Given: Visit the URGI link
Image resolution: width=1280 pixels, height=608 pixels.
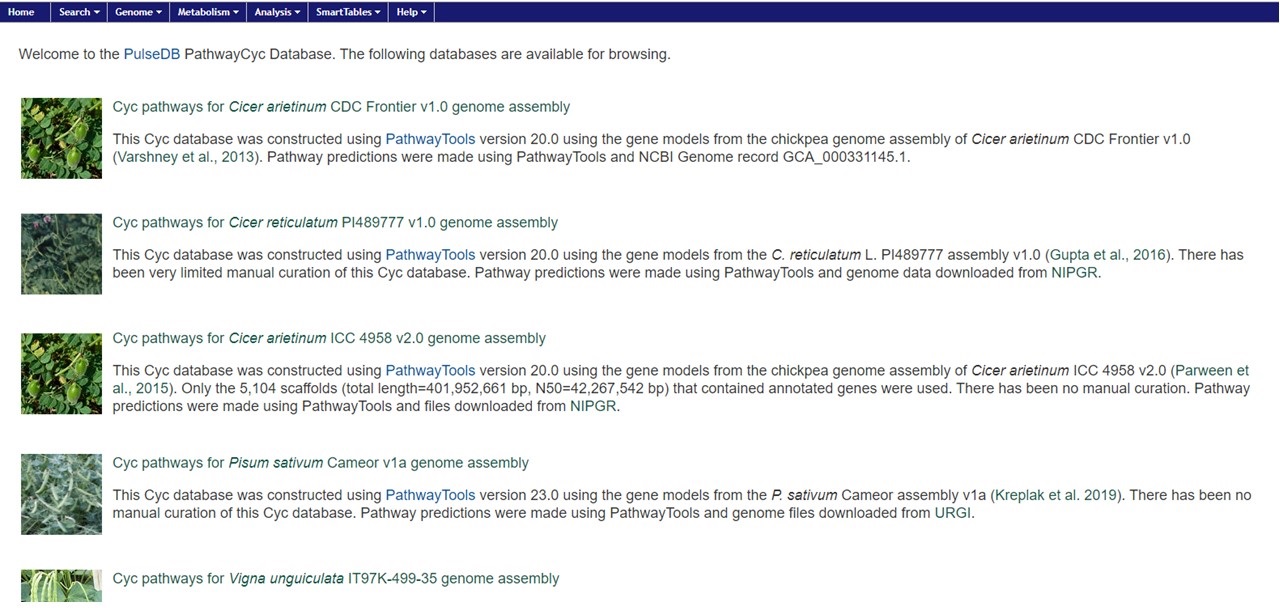Looking at the screenshot, I should click(953, 514).
